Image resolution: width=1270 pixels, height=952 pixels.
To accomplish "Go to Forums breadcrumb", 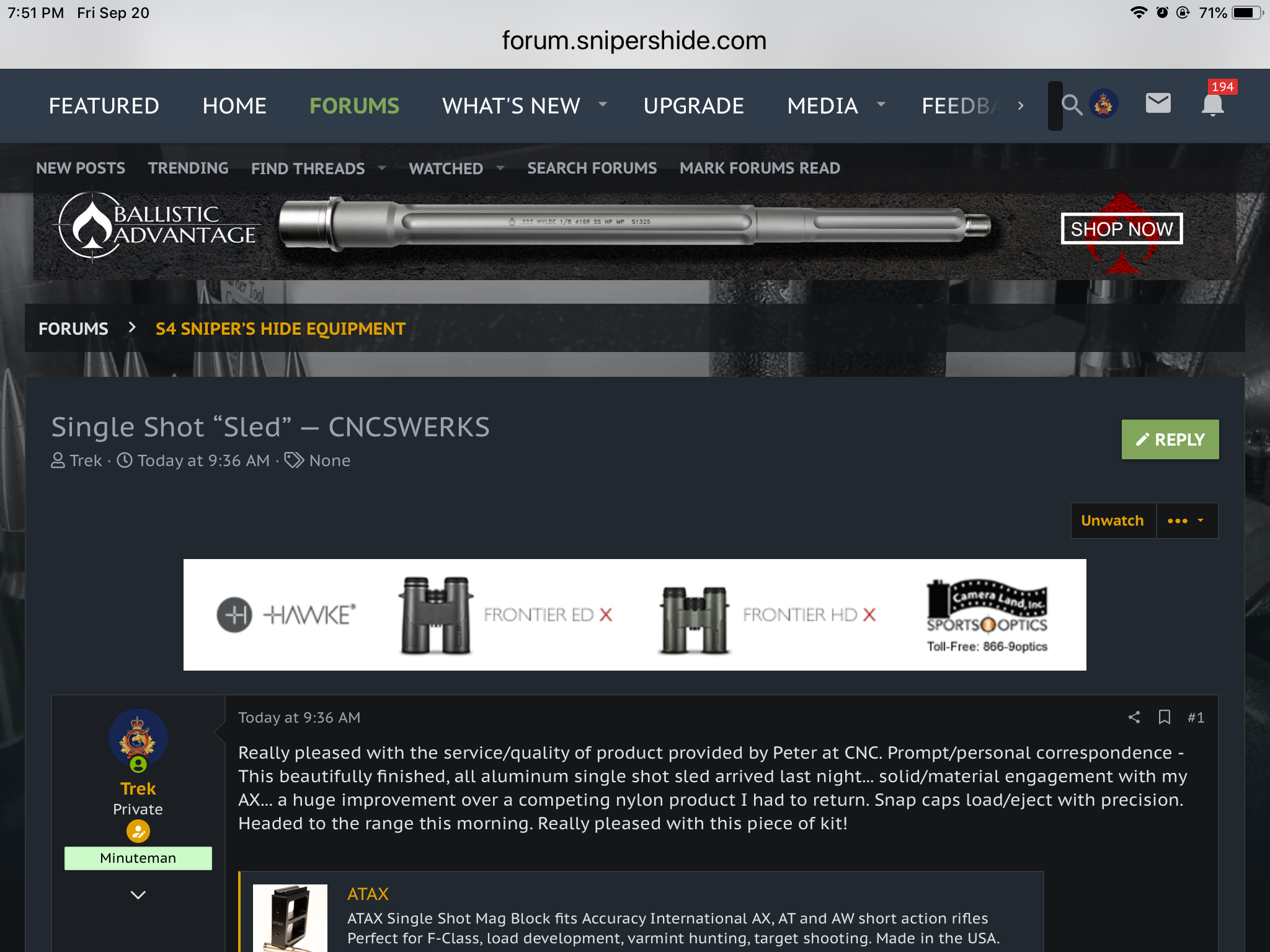I will pos(73,328).
